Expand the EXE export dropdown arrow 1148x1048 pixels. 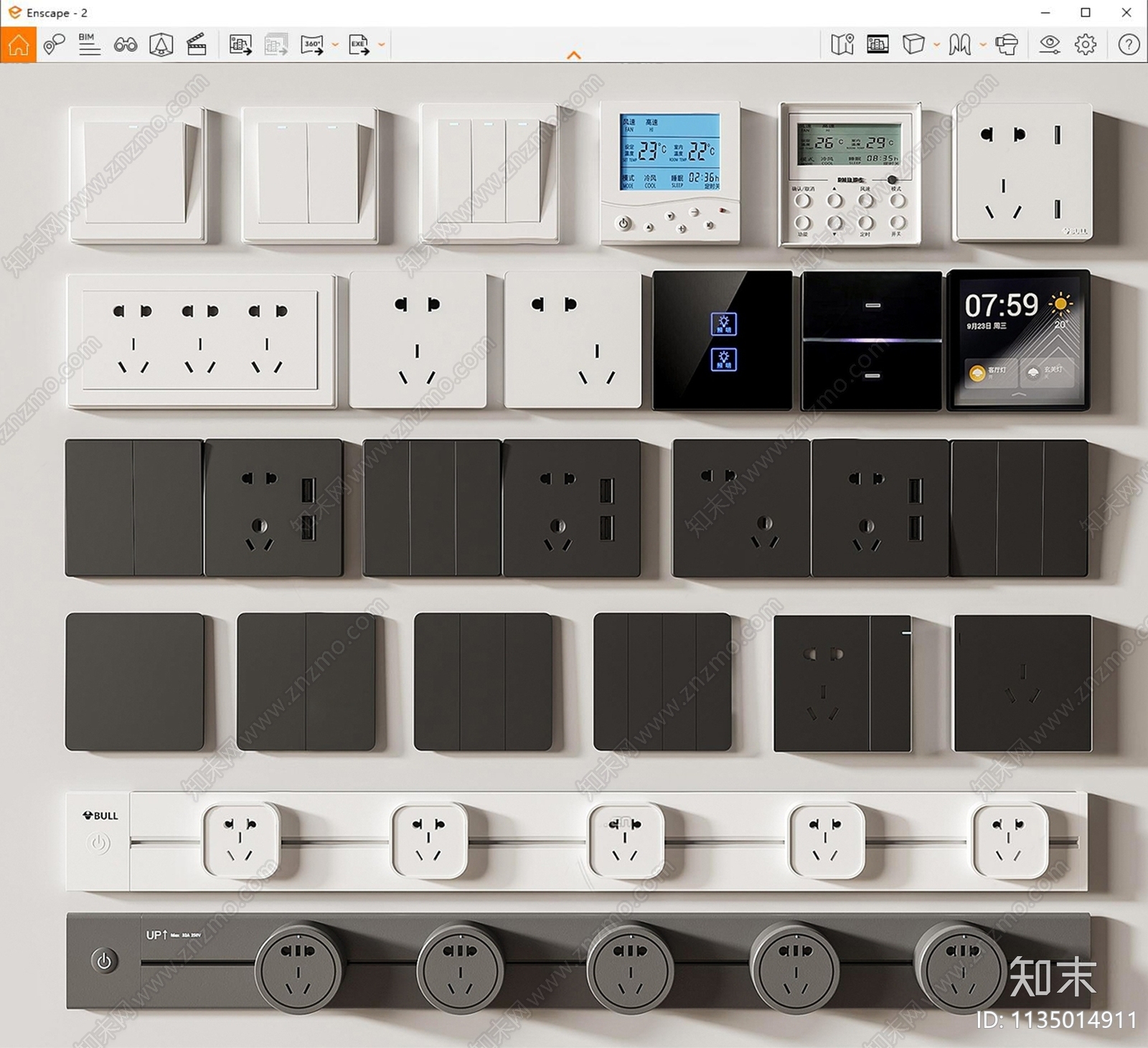[x=381, y=44]
